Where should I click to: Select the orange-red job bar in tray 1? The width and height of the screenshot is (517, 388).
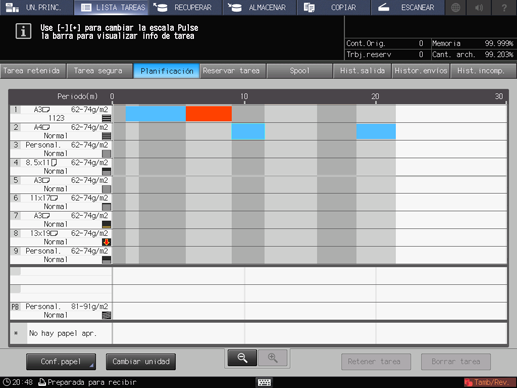[209, 114]
